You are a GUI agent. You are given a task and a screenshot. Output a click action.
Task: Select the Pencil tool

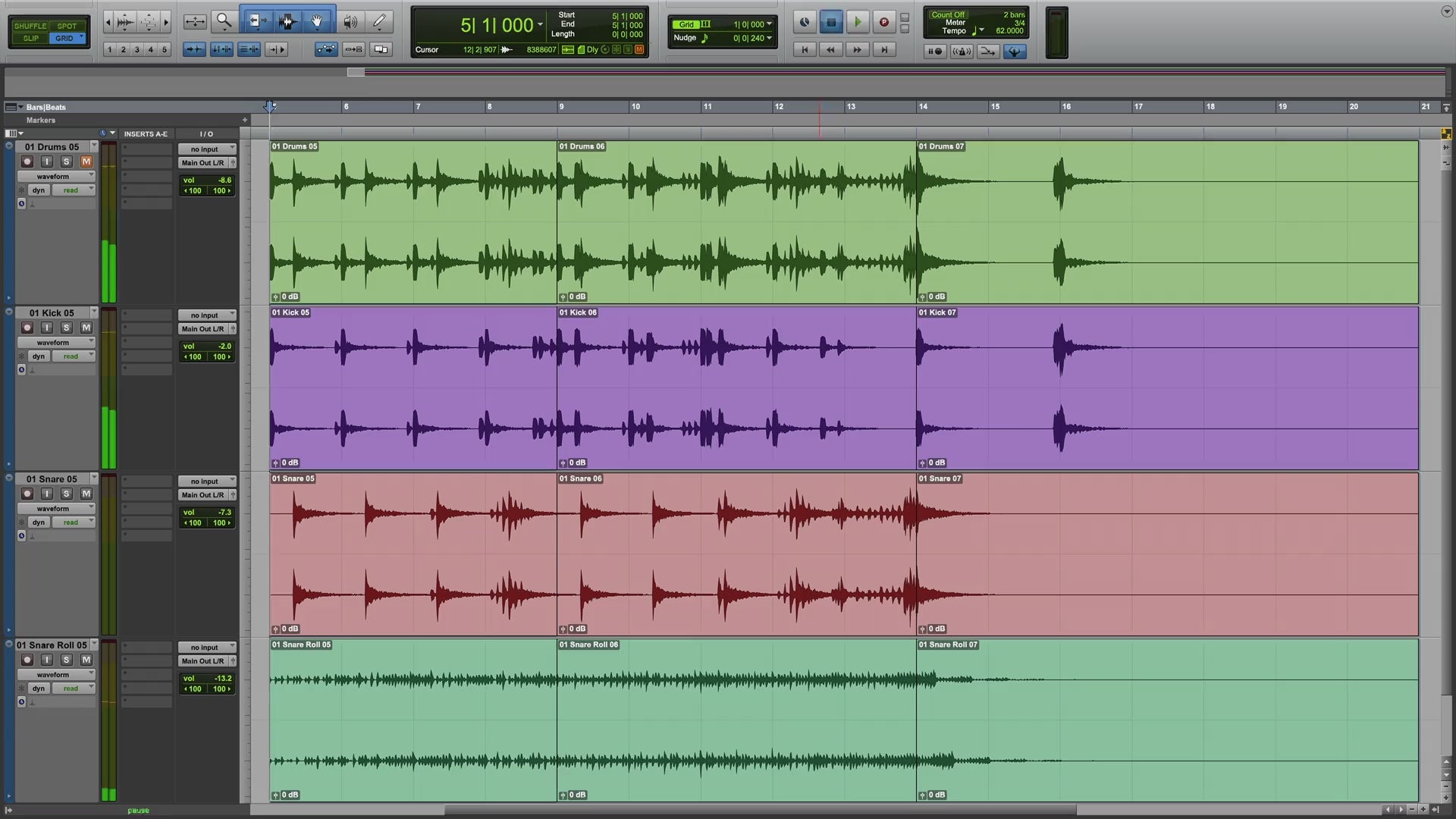379,21
